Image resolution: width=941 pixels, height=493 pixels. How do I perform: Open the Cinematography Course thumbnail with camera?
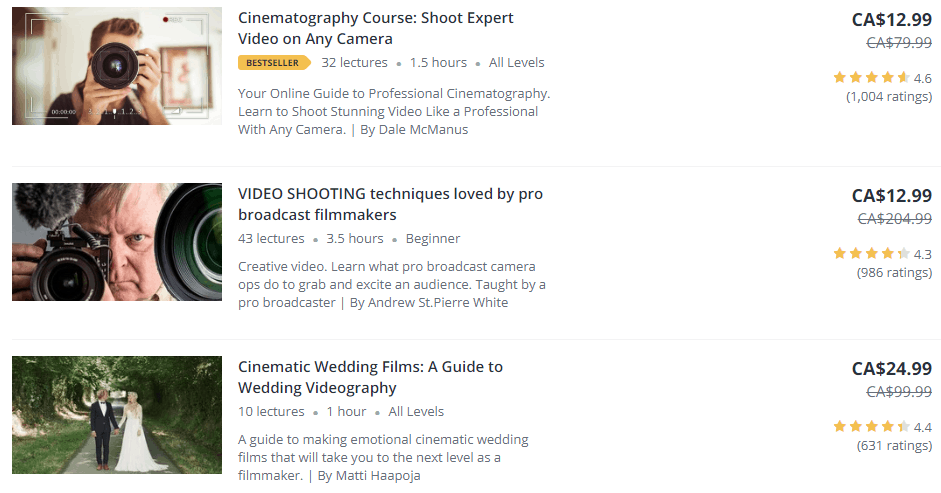pos(116,66)
